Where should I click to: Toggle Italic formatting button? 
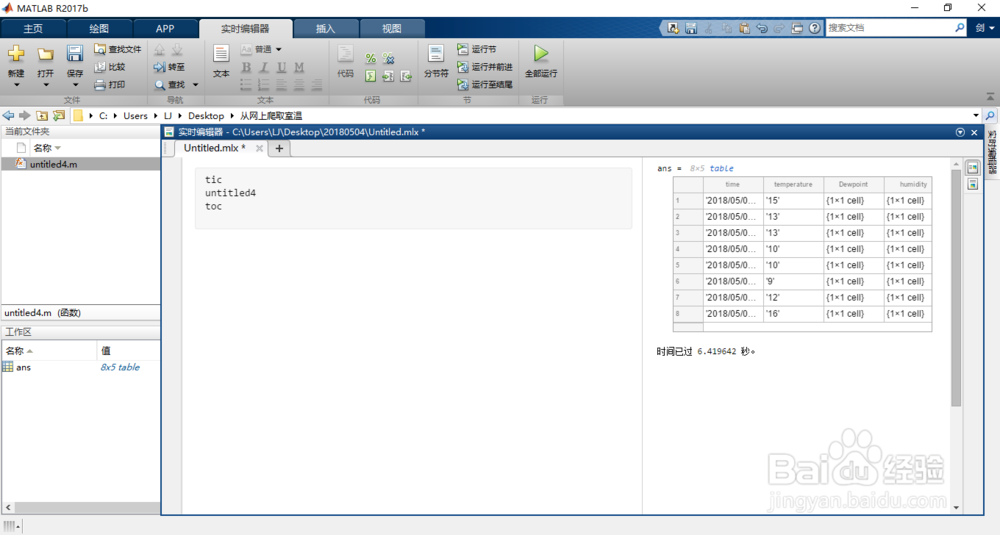pos(263,67)
